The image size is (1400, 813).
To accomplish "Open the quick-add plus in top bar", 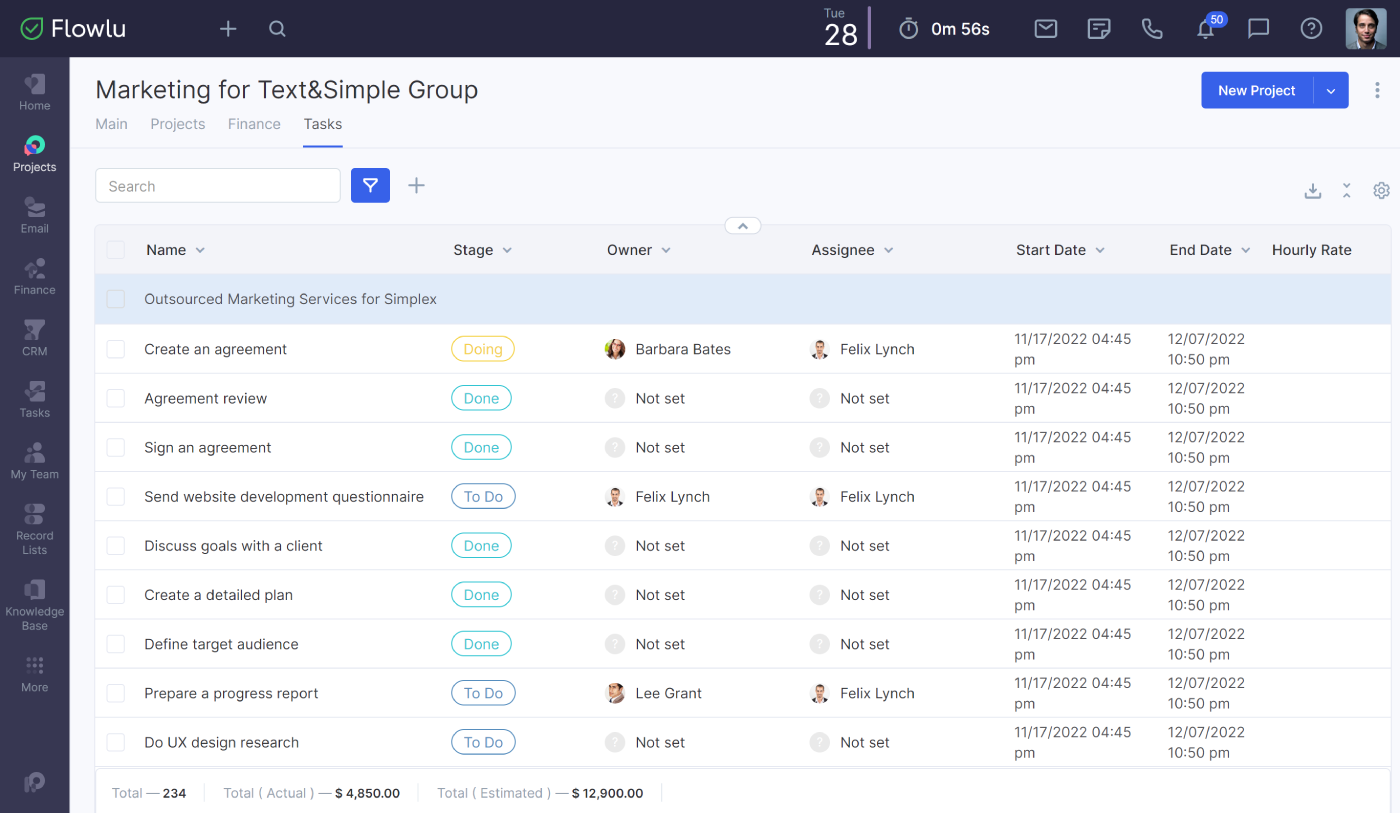I will coord(228,29).
